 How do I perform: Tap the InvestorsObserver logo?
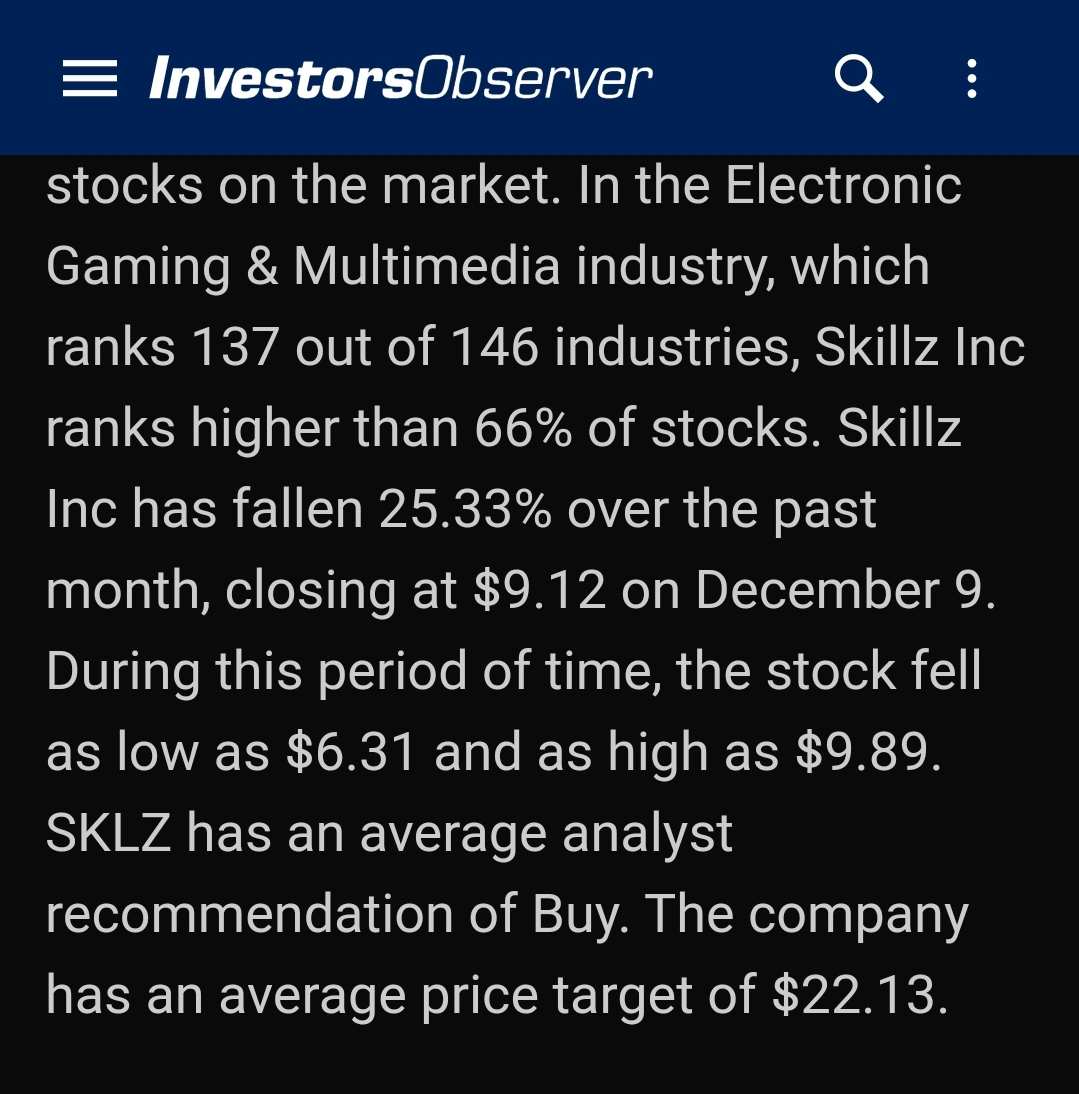[x=400, y=78]
